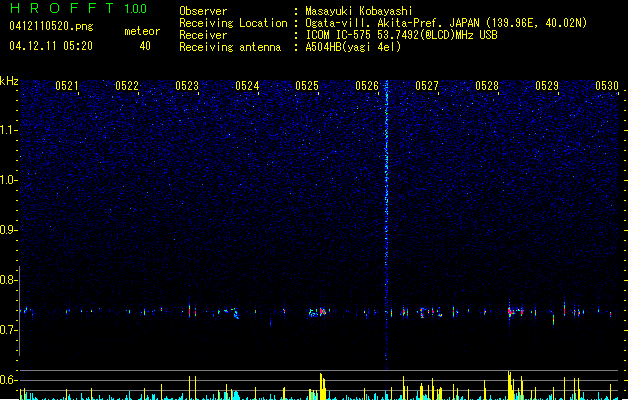
Task: Click the Receiver label
Action: (x=203, y=35)
